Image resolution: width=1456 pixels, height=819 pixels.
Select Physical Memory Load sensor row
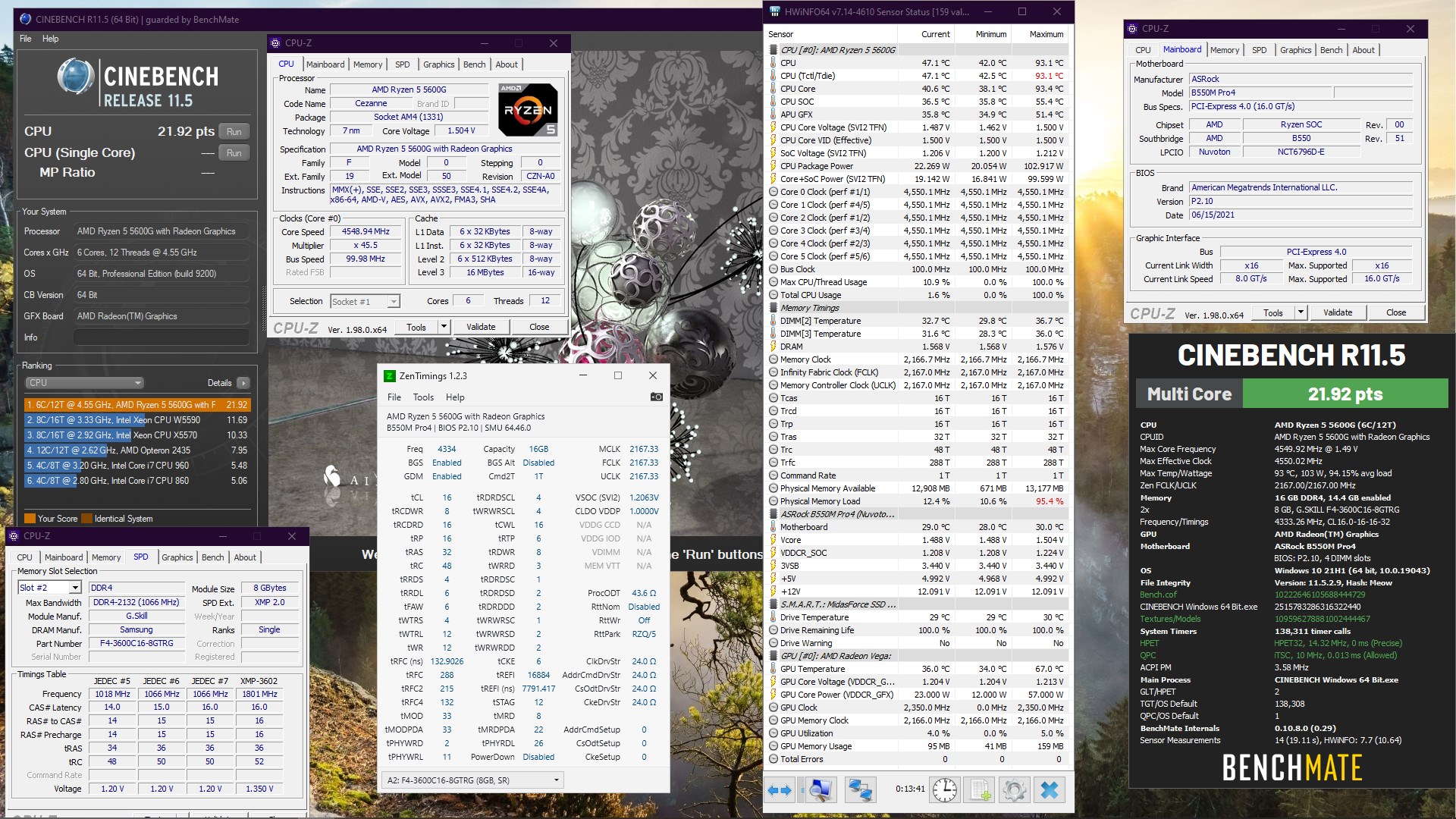pos(917,501)
